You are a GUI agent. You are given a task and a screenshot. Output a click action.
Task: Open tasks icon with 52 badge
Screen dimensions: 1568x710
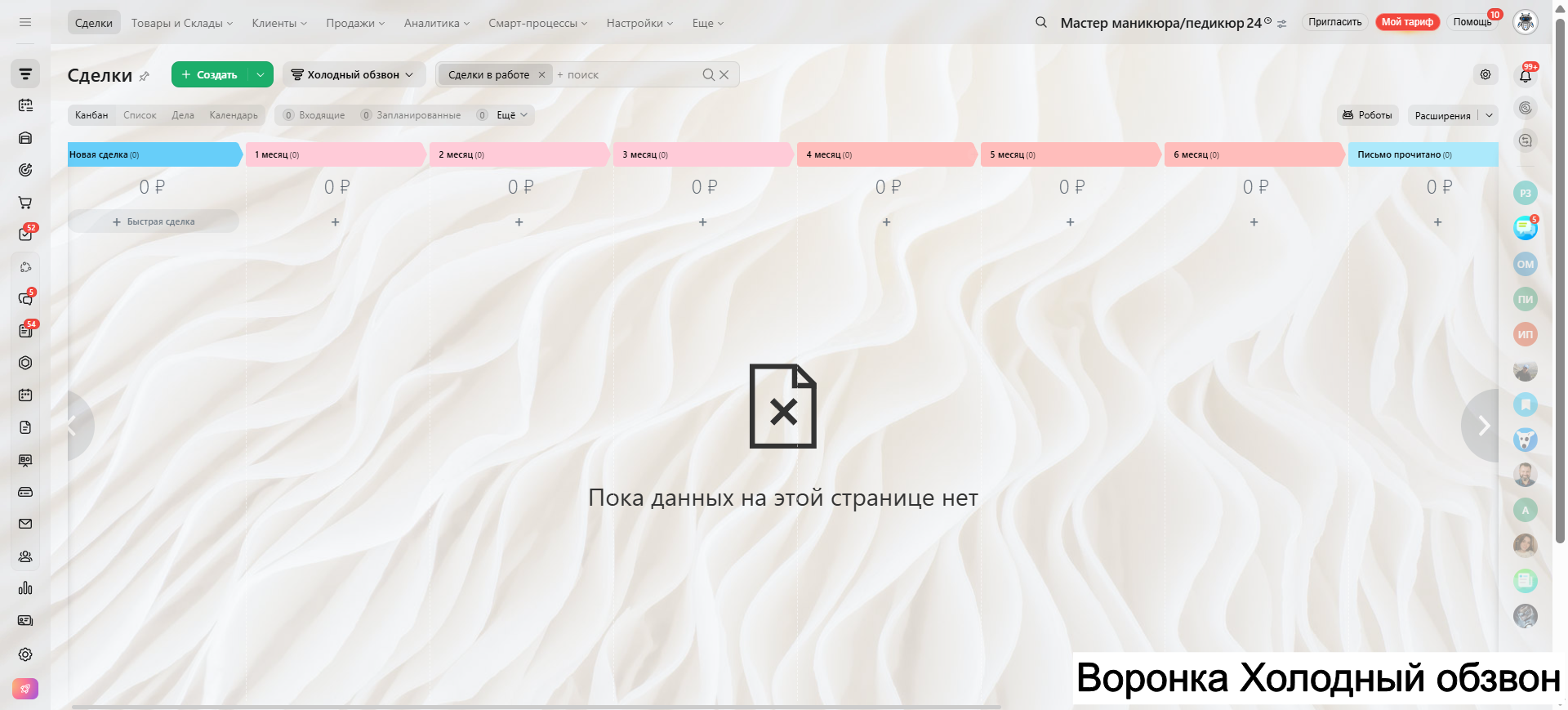pos(25,234)
